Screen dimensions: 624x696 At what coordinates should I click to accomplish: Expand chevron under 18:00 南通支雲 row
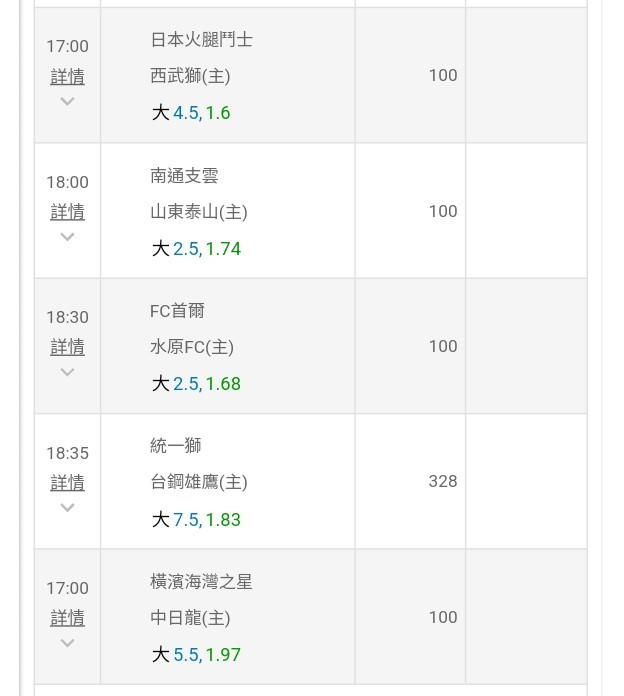click(67, 237)
